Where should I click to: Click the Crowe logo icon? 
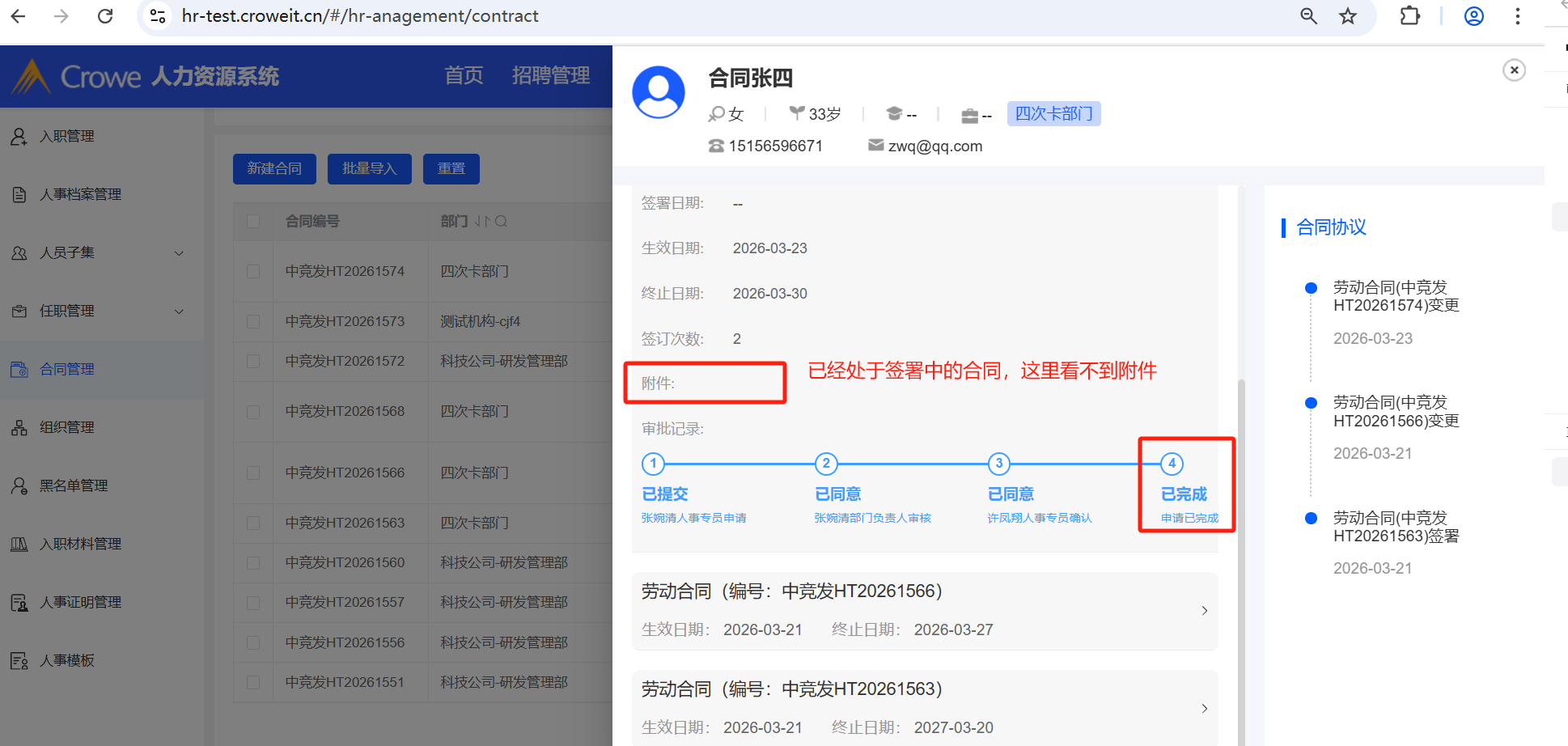(32, 77)
